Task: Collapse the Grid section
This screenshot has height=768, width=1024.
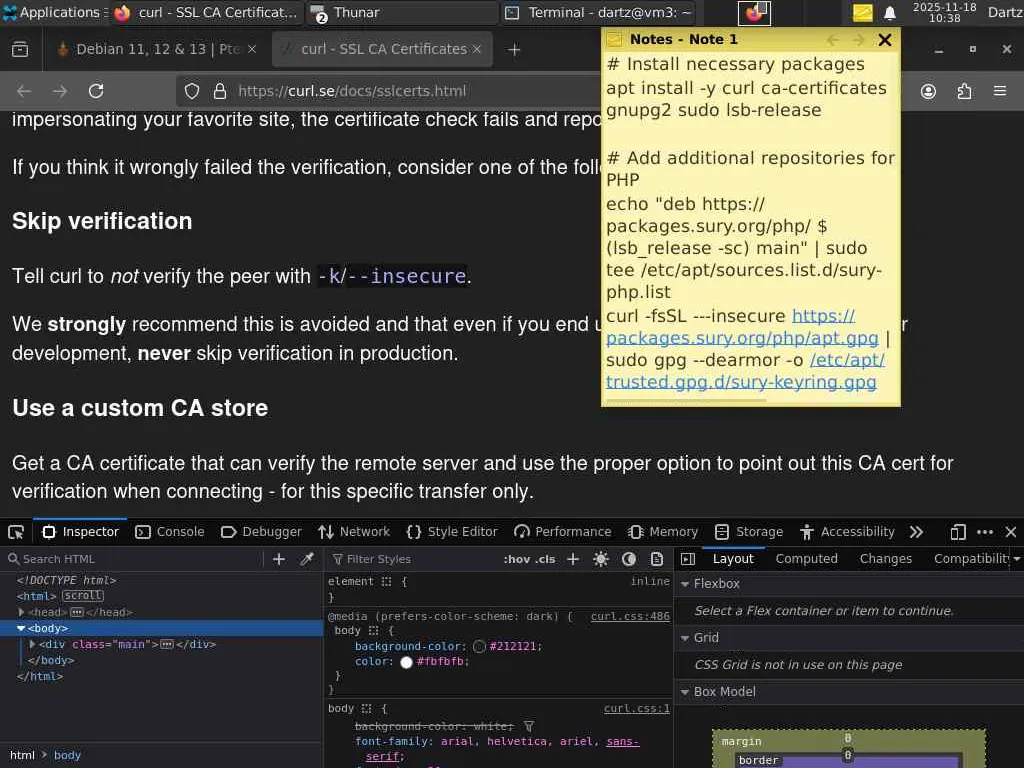Action: 685,637
